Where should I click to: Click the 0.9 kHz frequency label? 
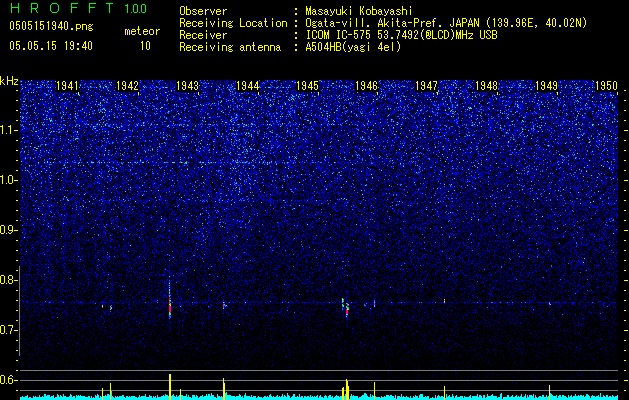(9, 230)
